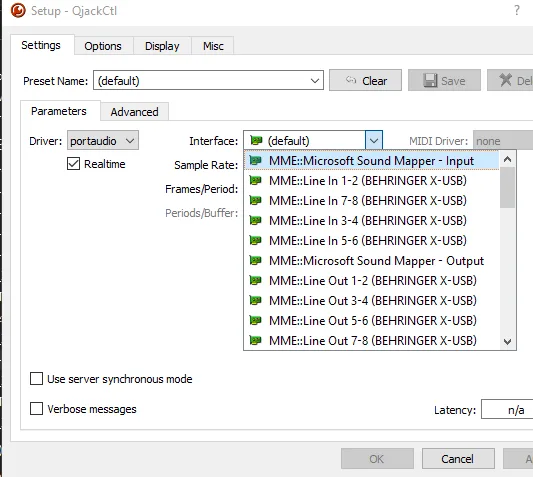Click sound card icon beside Sound Mapper - Output
Viewport: 533px width, 477px height.
pyautogui.click(x=255, y=260)
